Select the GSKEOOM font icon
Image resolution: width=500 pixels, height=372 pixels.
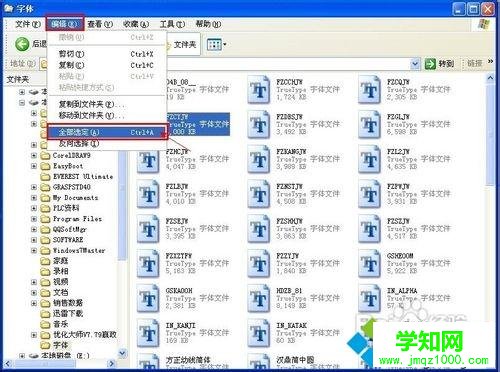369,264
